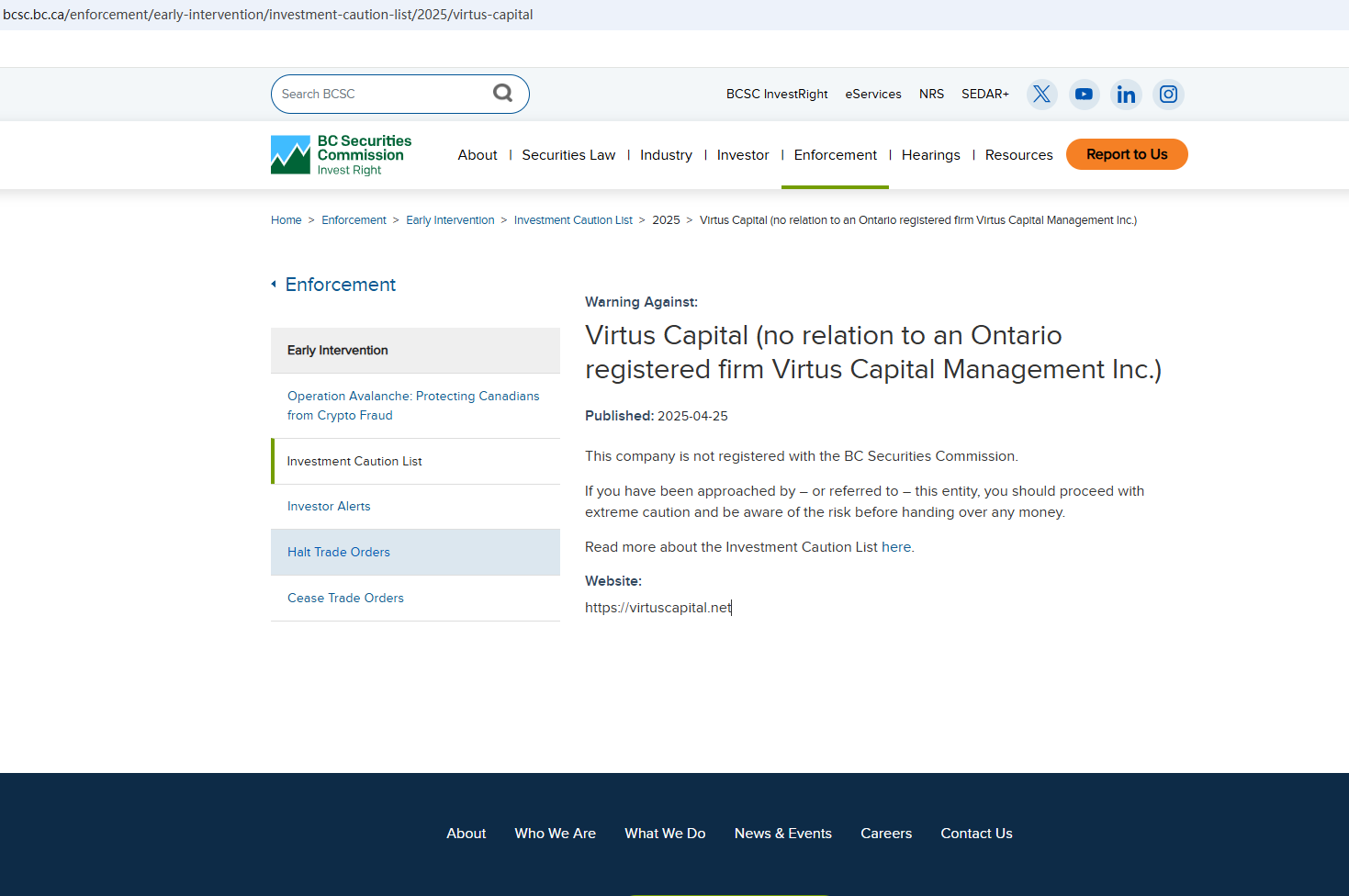The height and width of the screenshot is (896, 1349).
Task: Click the Report to Us button
Action: coord(1127,154)
